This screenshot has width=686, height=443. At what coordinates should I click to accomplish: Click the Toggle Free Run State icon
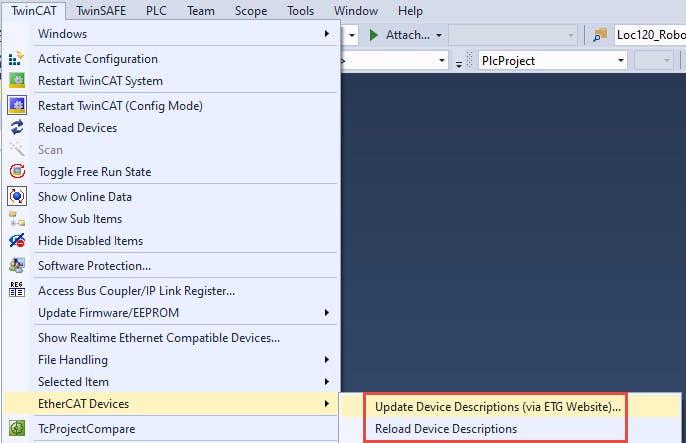17,172
